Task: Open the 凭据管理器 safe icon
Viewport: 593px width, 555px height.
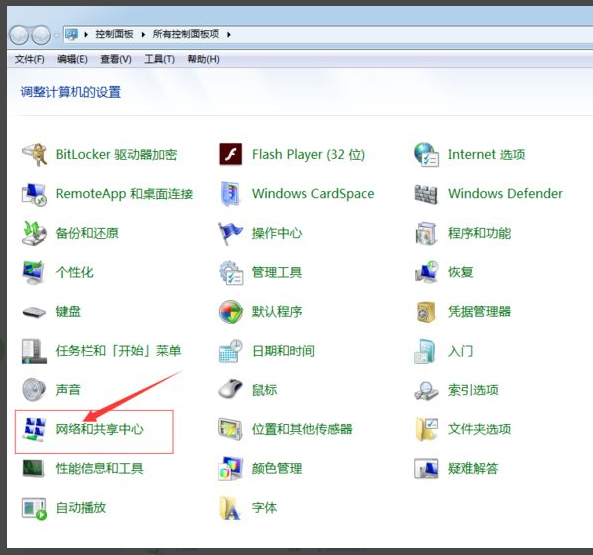Action: click(x=426, y=312)
